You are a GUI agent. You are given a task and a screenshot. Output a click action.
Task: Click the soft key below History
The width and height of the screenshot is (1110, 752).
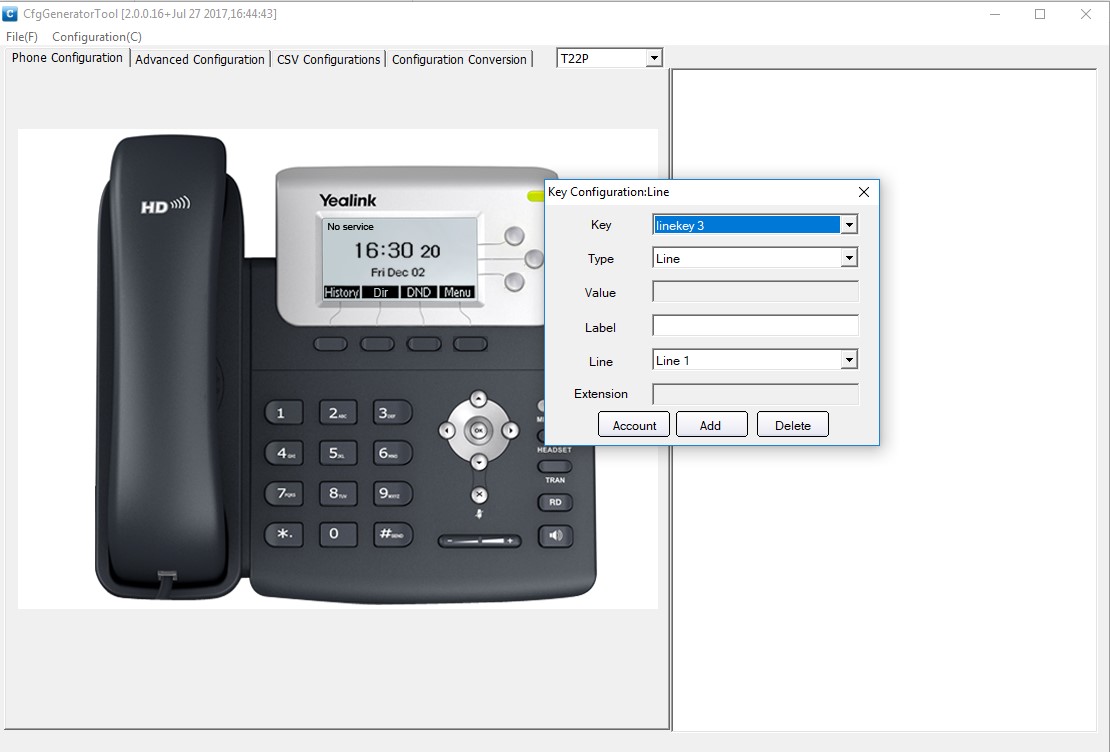[x=330, y=344]
